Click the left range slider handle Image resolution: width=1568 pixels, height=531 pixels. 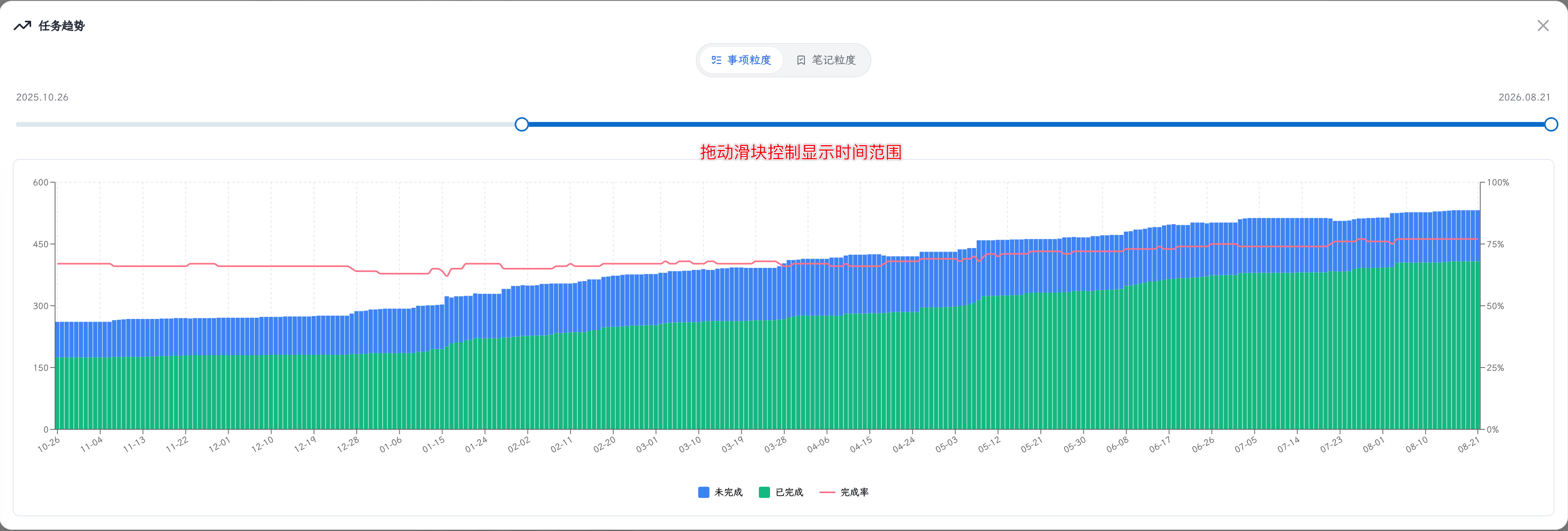521,124
